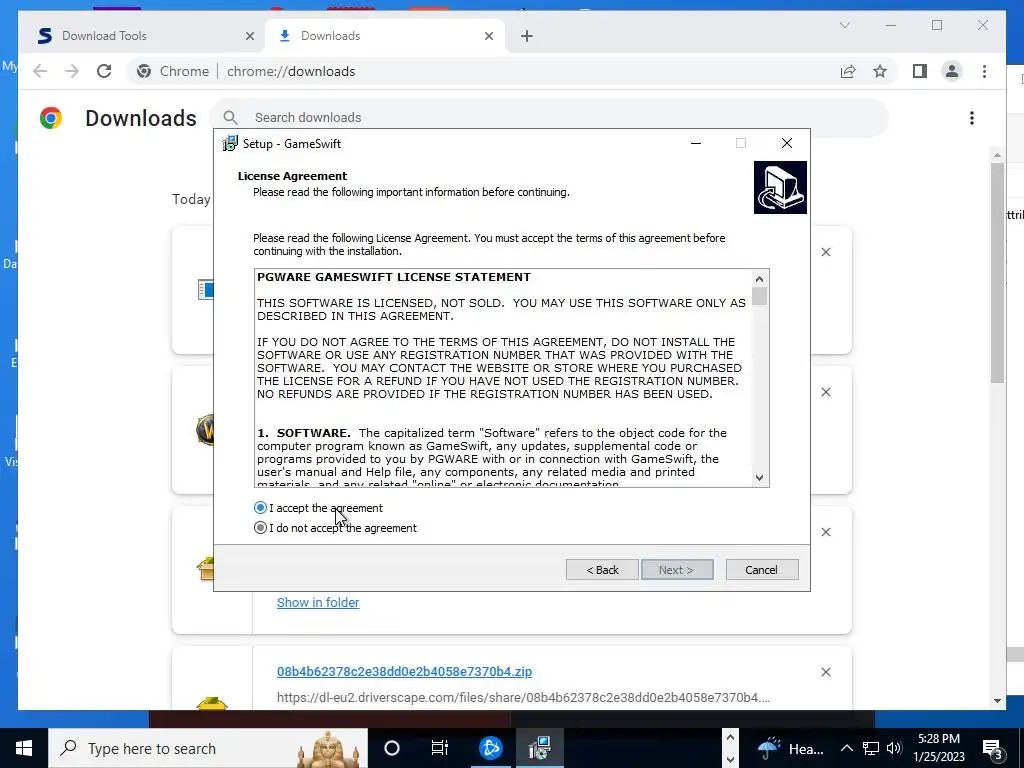Open Chrome's three-dot main menu
This screenshot has height=768, width=1024.
coord(984,71)
